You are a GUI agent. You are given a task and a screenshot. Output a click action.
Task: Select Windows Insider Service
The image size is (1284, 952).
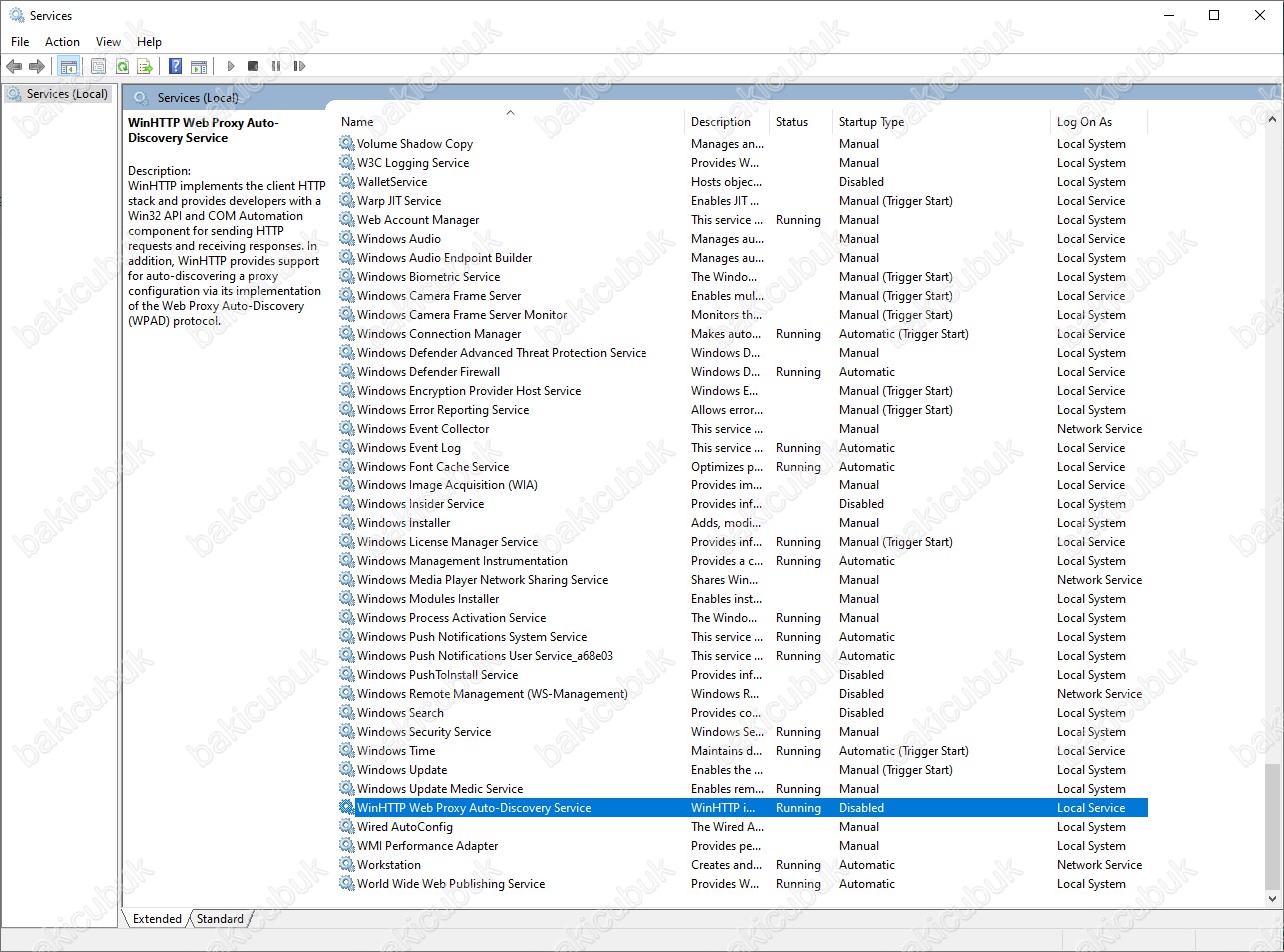pyautogui.click(x=742, y=504)
